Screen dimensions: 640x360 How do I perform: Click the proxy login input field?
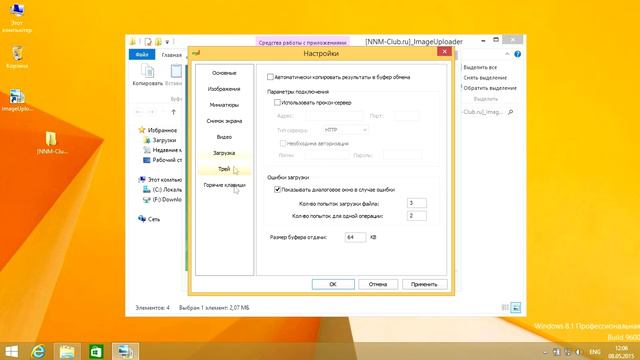(327, 156)
